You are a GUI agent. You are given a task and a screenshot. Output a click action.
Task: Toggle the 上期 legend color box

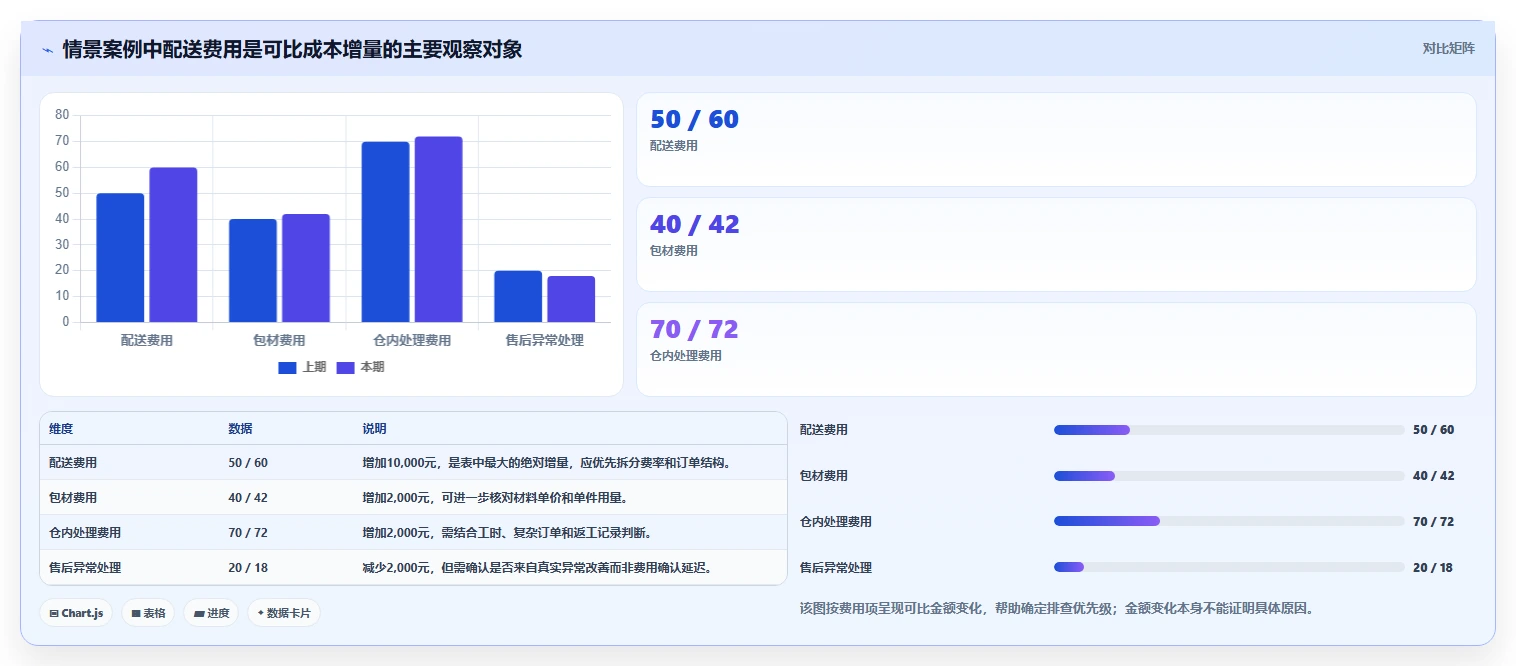287,367
